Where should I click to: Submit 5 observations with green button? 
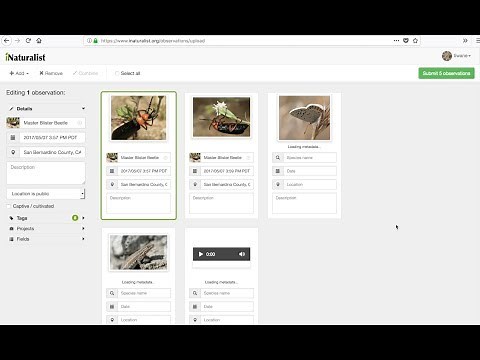[x=446, y=73]
